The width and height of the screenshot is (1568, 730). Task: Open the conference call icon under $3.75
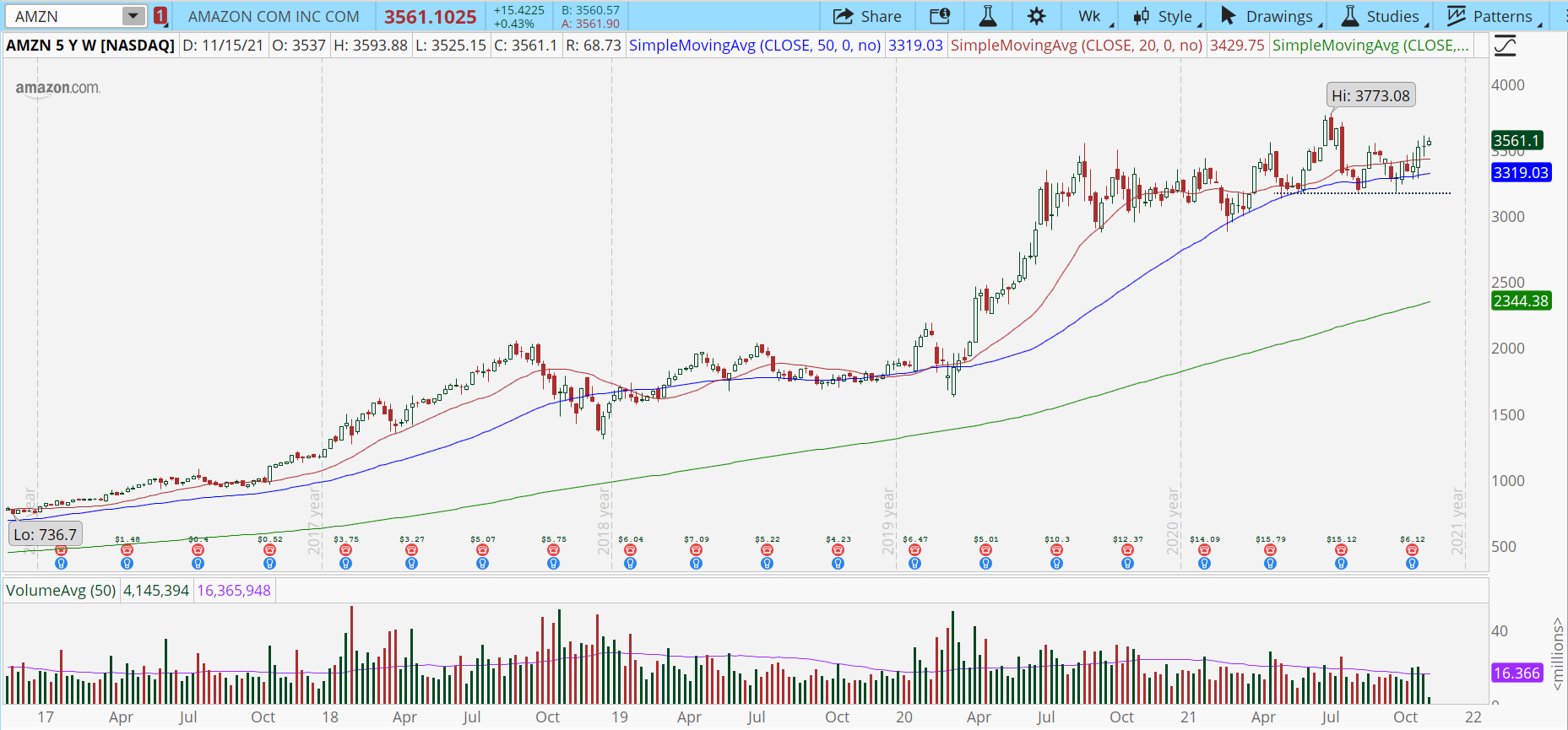pos(345,550)
